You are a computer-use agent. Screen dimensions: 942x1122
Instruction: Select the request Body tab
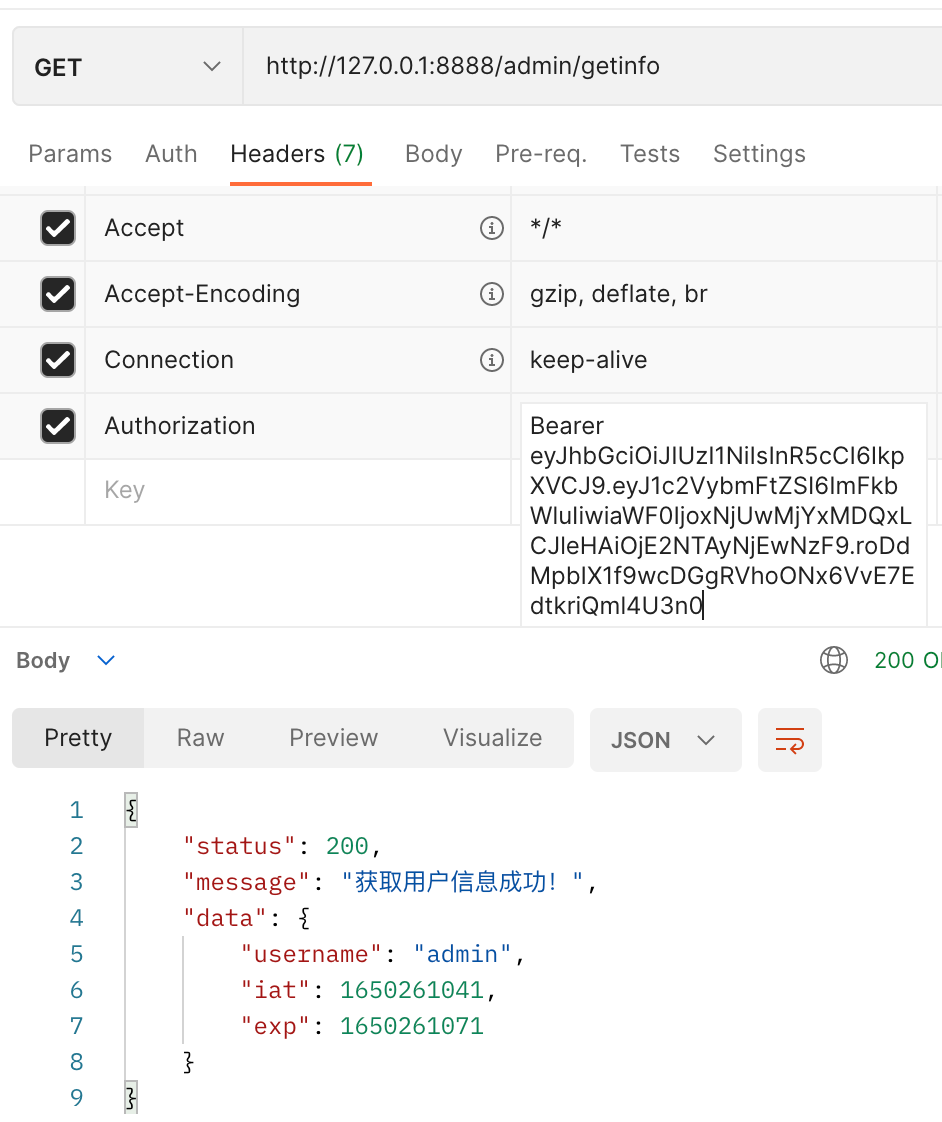click(x=433, y=154)
